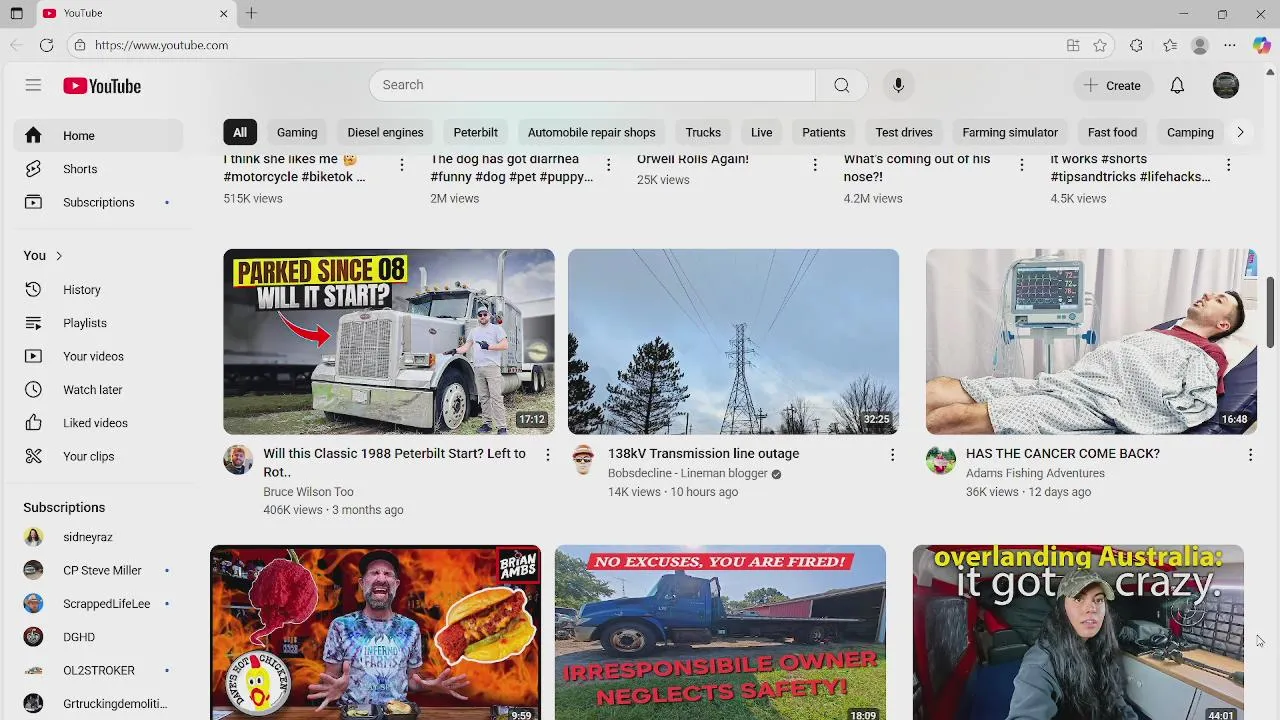Open the No Excuses You Are Fired thumbnail
The height and width of the screenshot is (720, 1280).
(x=720, y=632)
